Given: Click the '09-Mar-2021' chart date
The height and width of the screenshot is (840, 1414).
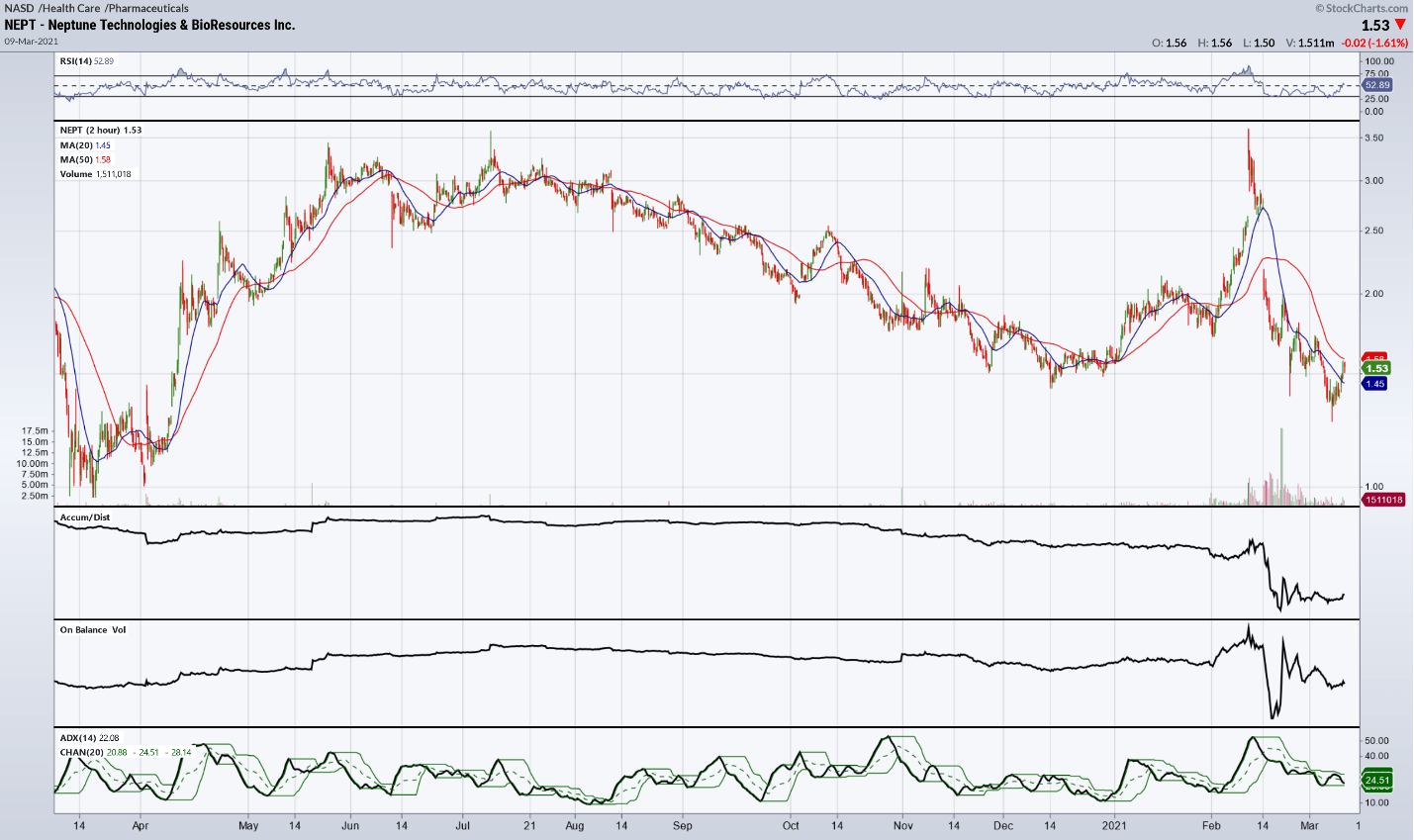Looking at the screenshot, I should point(31,42).
